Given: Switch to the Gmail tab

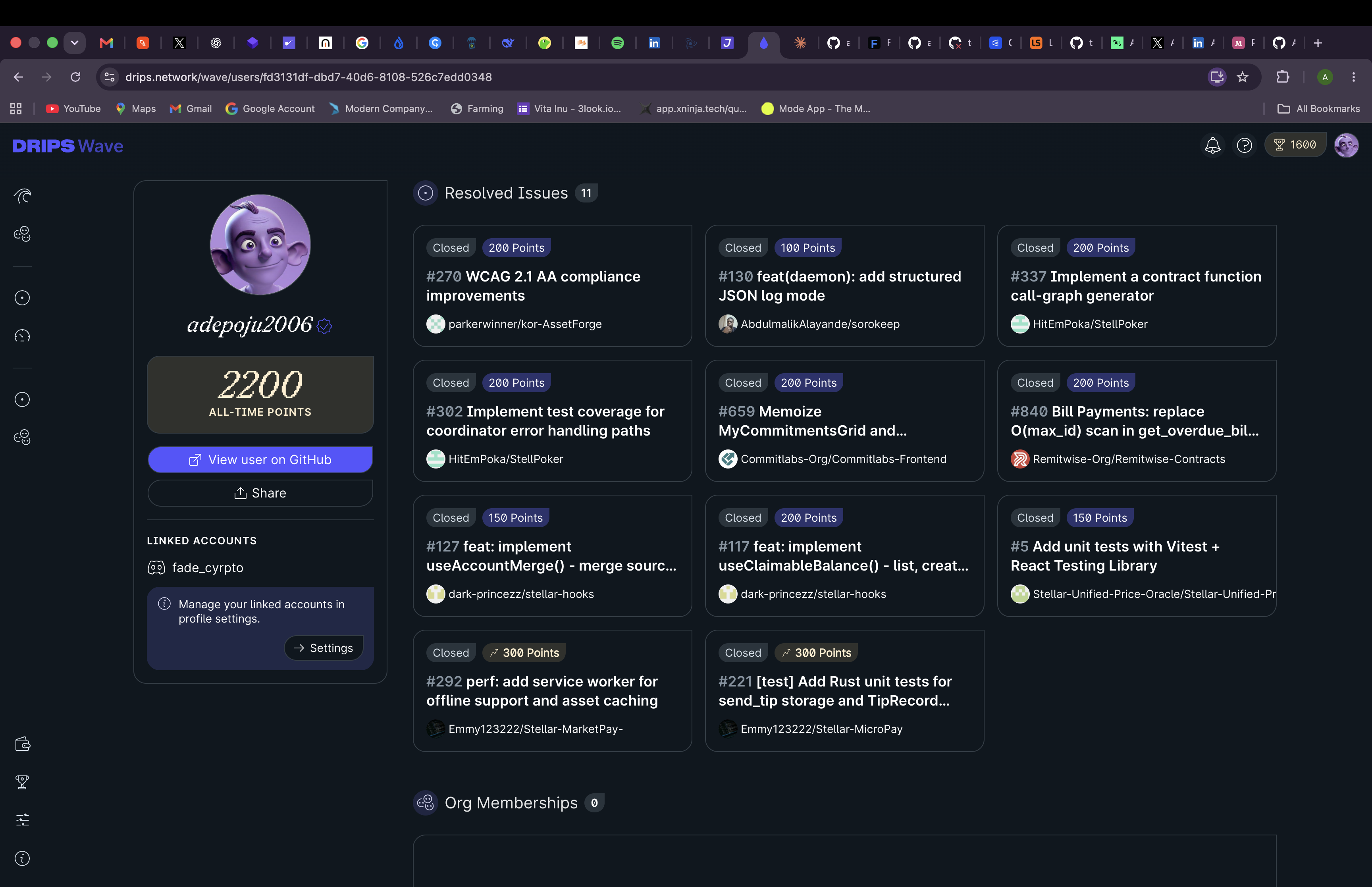Looking at the screenshot, I should (x=106, y=42).
